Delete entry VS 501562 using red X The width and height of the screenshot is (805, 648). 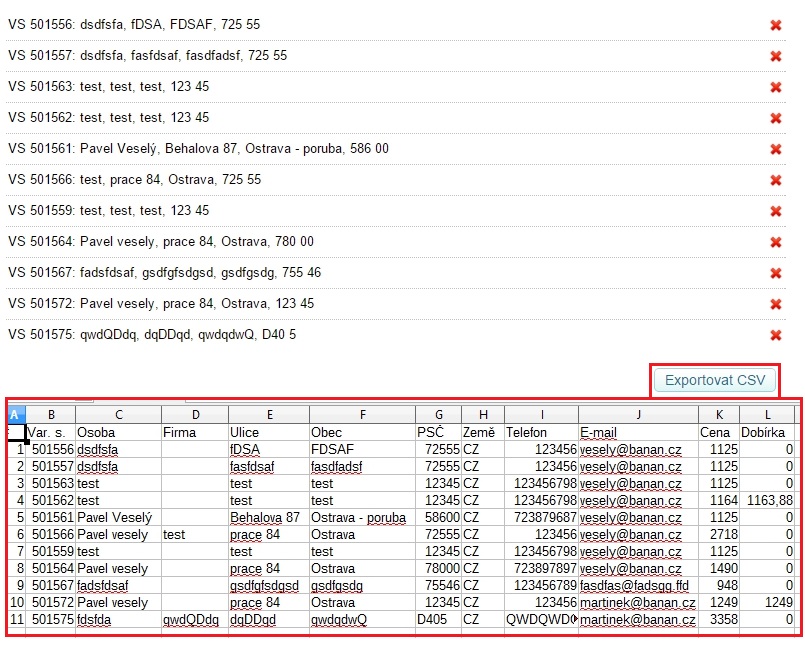[x=775, y=118]
